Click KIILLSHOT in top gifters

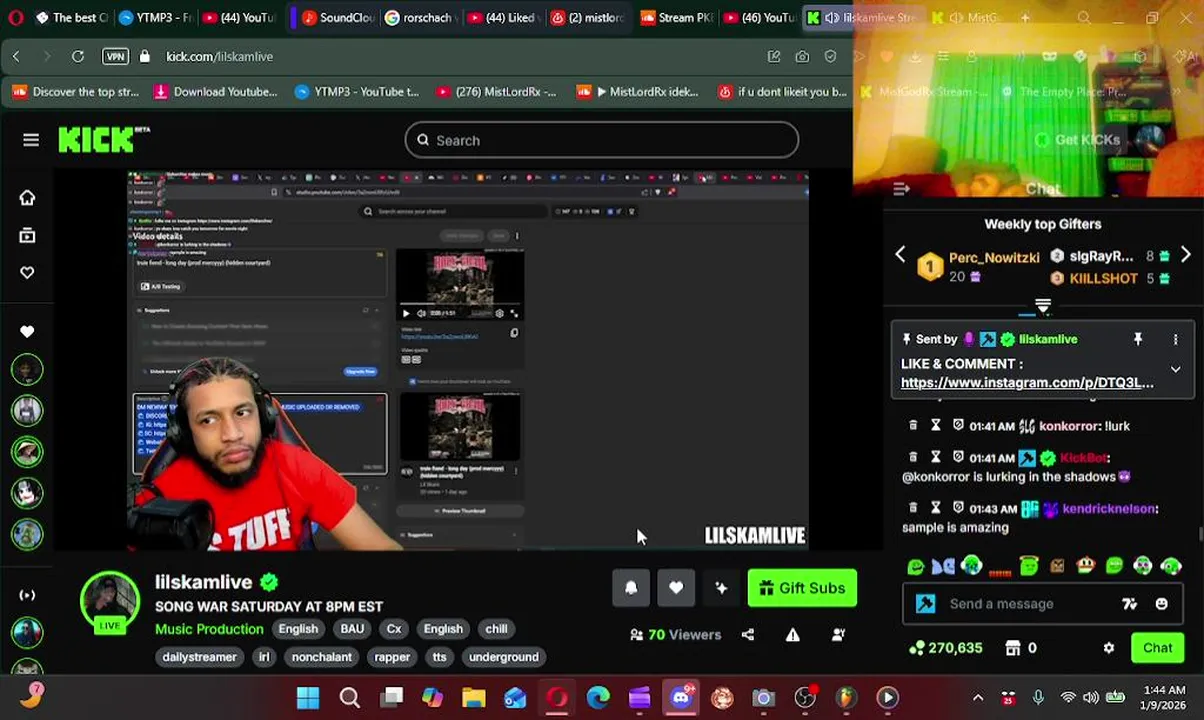[1104, 279]
